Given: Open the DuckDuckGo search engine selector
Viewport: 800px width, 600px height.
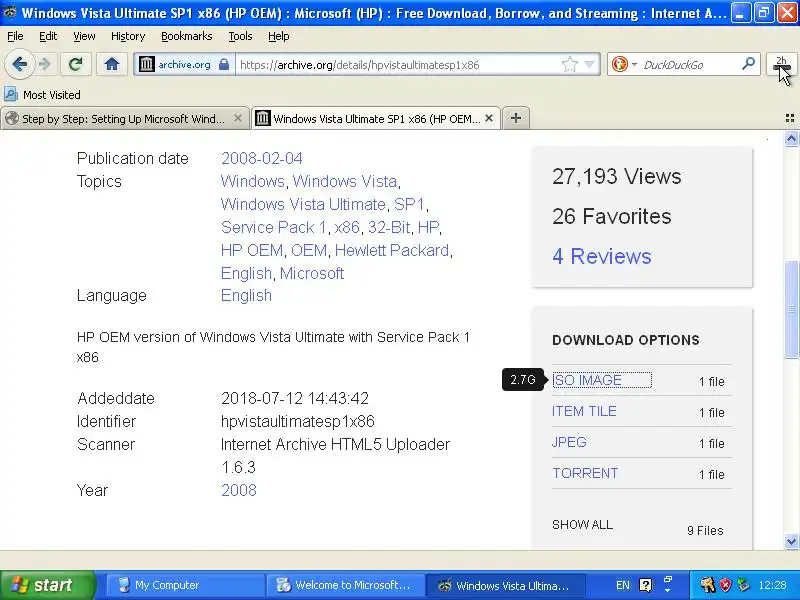Looking at the screenshot, I should click(x=624, y=64).
